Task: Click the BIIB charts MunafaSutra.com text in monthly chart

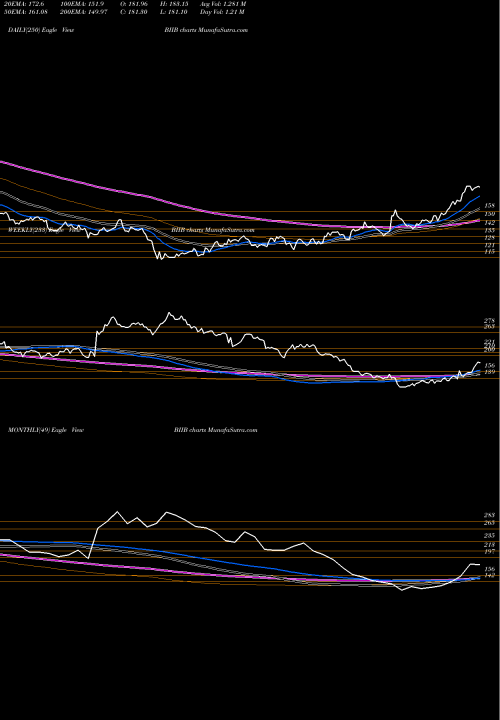Action: click(x=215, y=430)
